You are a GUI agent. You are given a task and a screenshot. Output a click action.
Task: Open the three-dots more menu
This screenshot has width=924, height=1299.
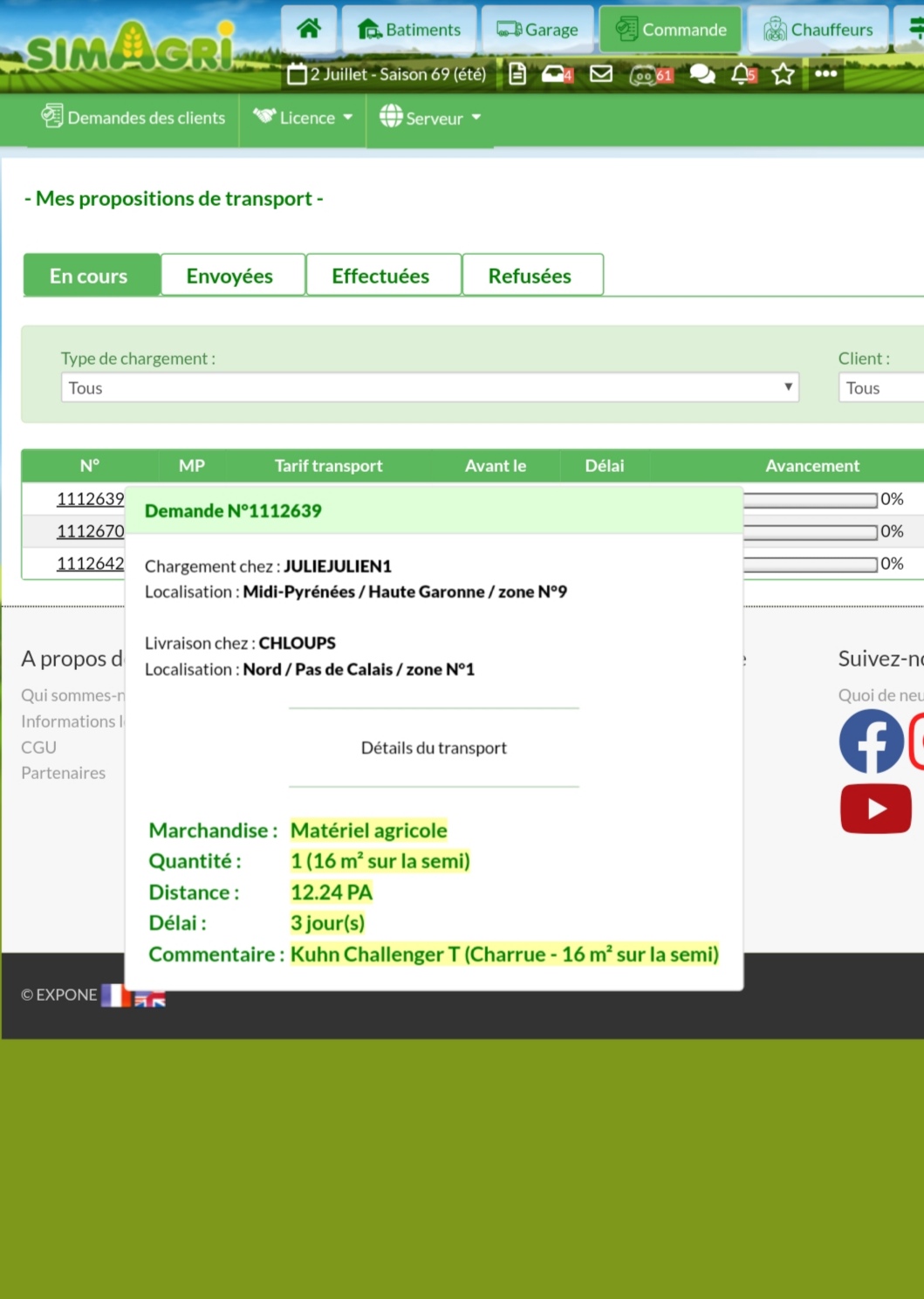(825, 74)
